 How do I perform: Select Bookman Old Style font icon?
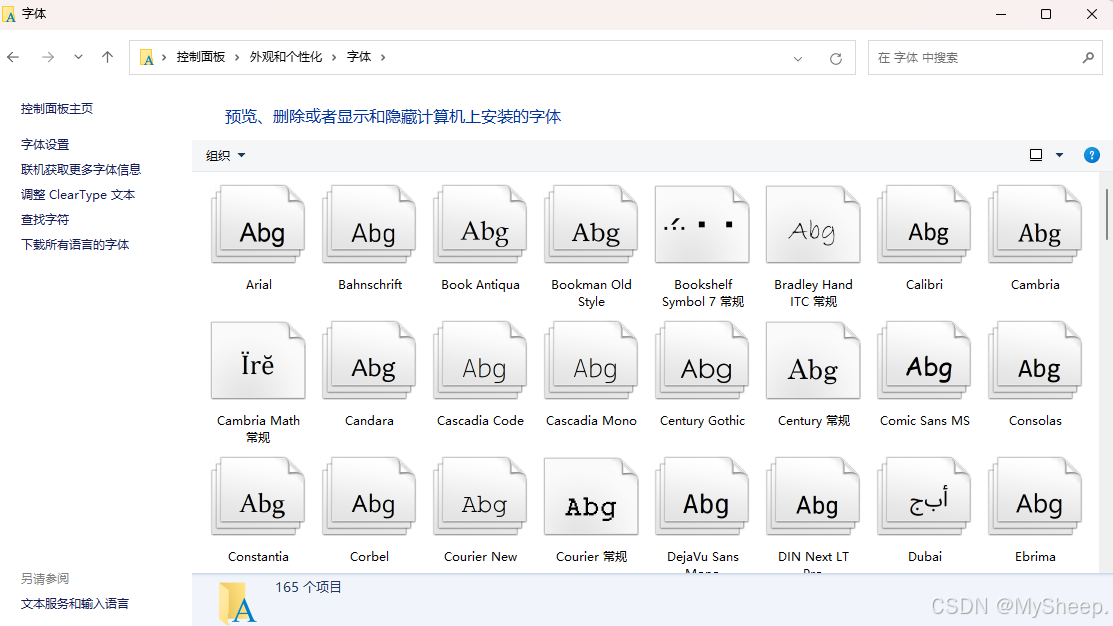591,224
